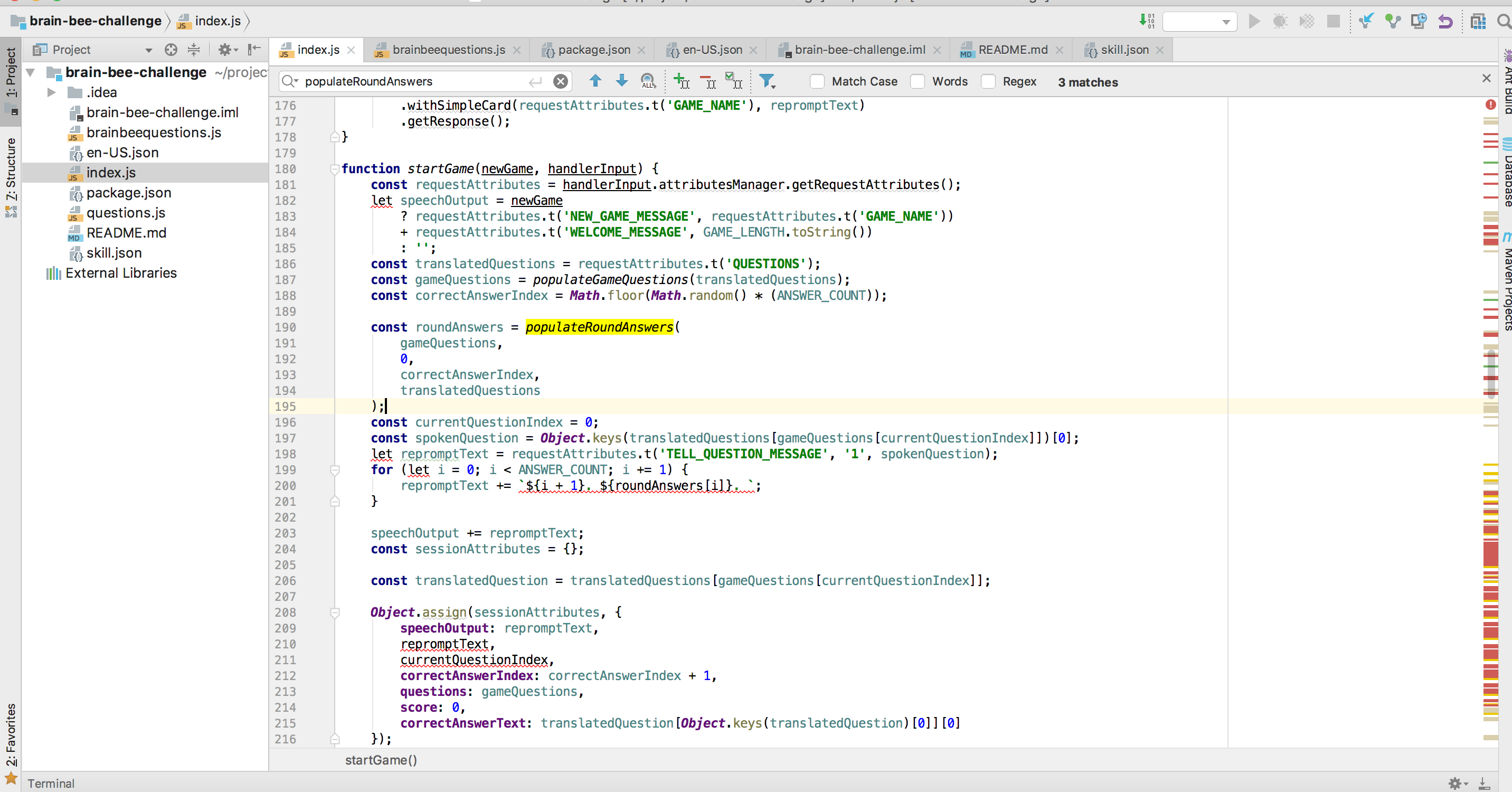Switch to the brainbeequestions.js tab

448,50
